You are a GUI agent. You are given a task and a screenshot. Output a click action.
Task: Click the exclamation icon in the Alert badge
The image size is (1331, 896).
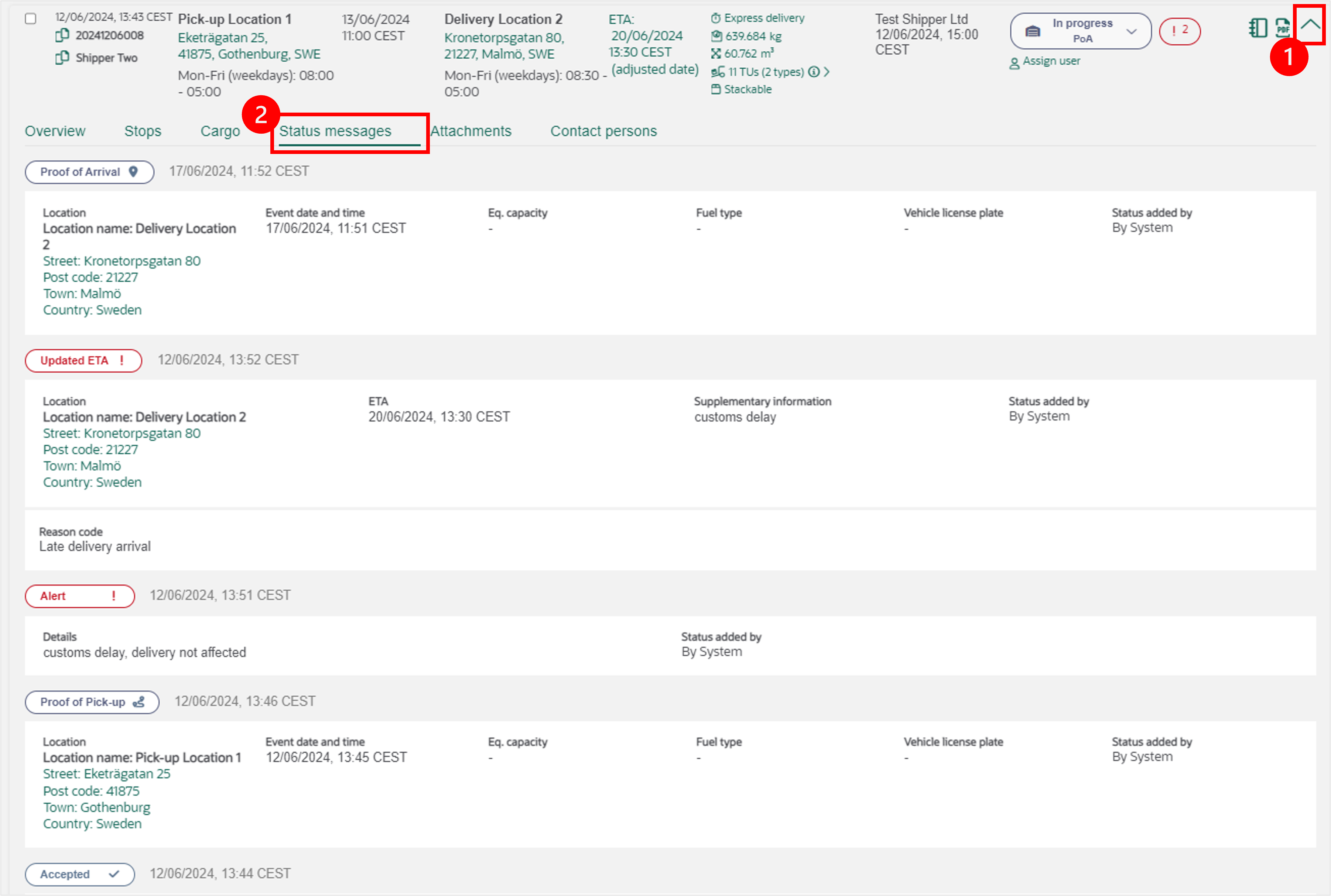point(114,596)
